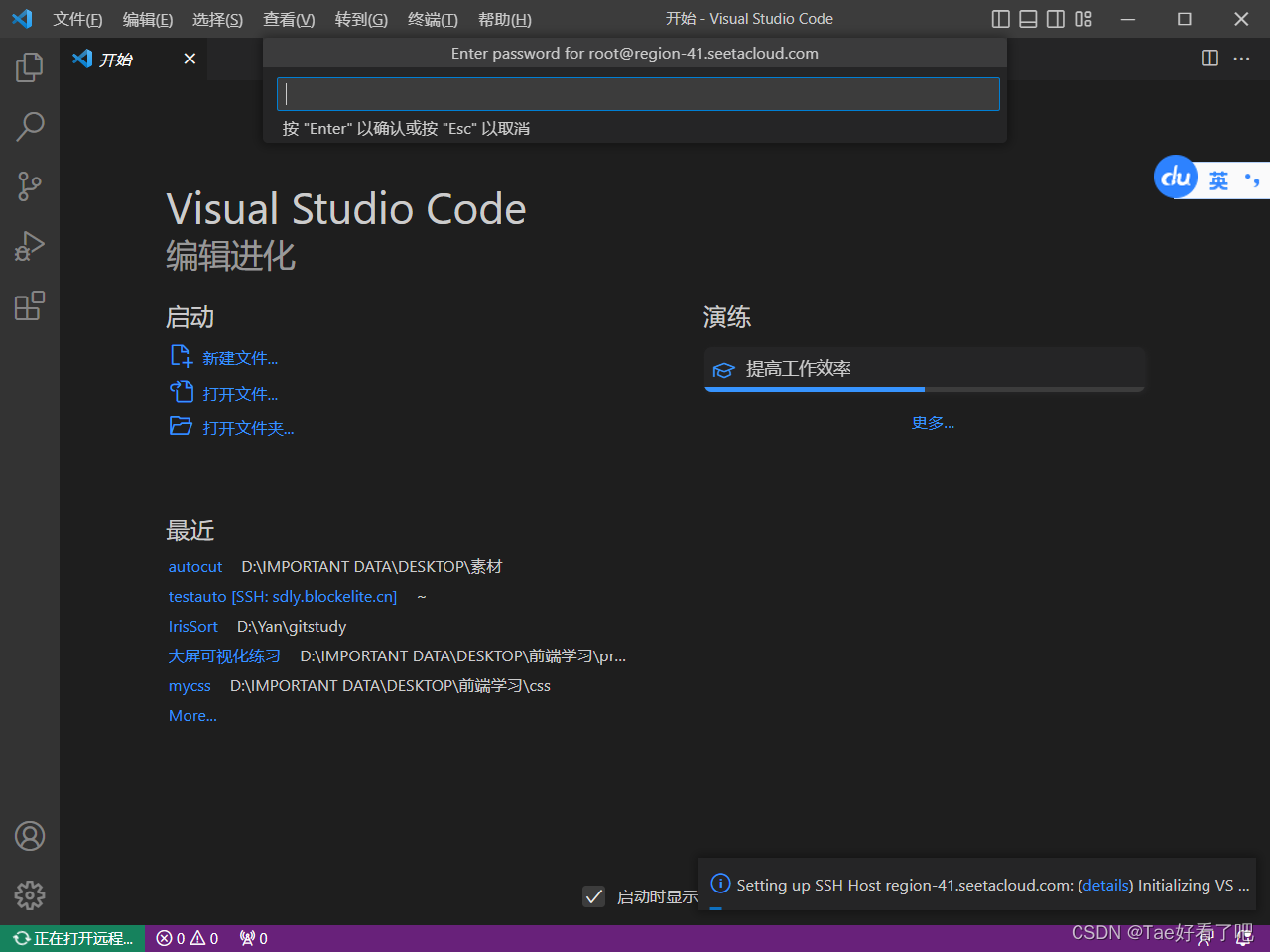The height and width of the screenshot is (952, 1270).
Task: Click details link in SSH notification
Action: click(x=1105, y=885)
